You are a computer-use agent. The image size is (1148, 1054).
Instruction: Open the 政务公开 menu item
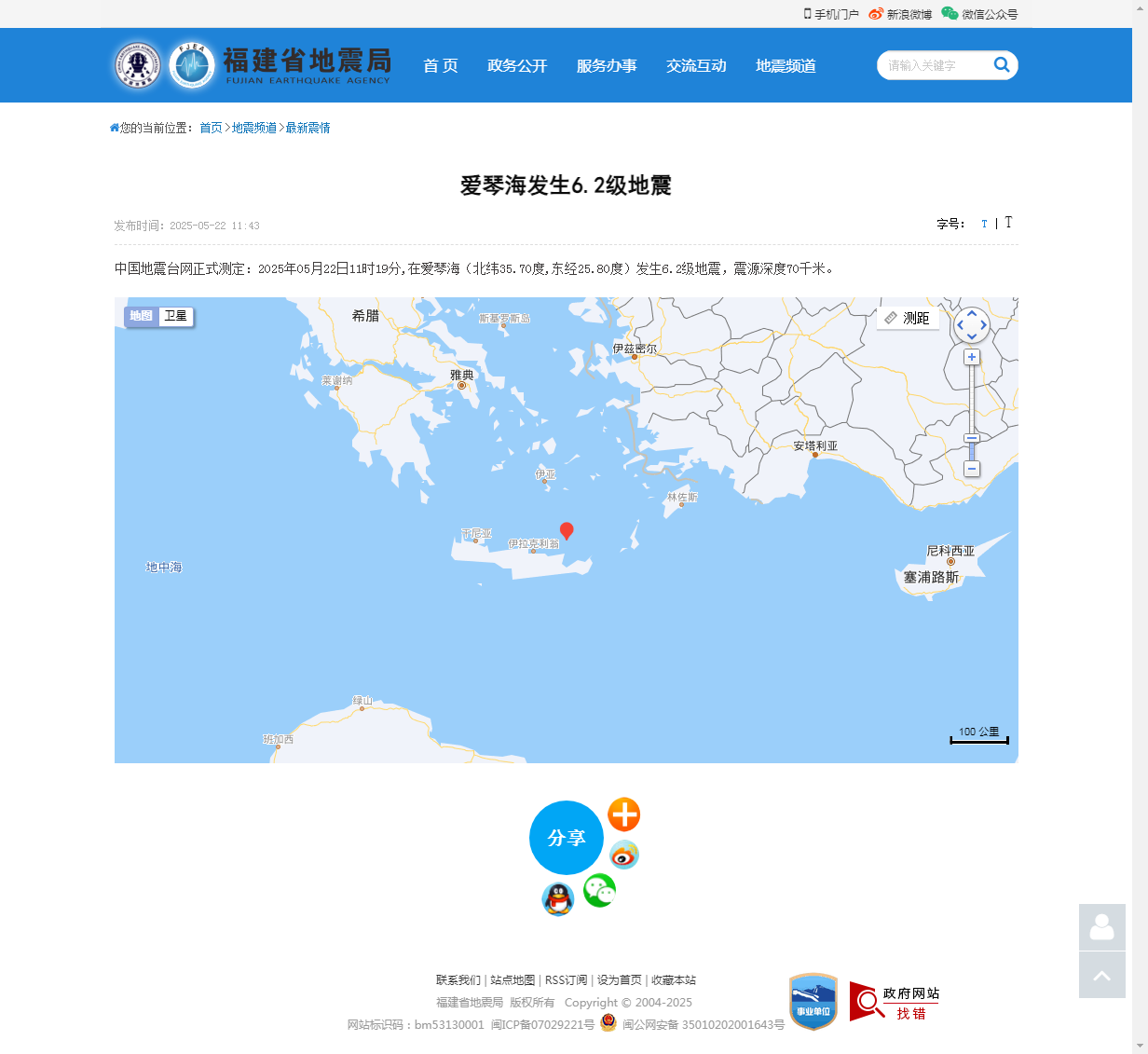[x=518, y=65]
